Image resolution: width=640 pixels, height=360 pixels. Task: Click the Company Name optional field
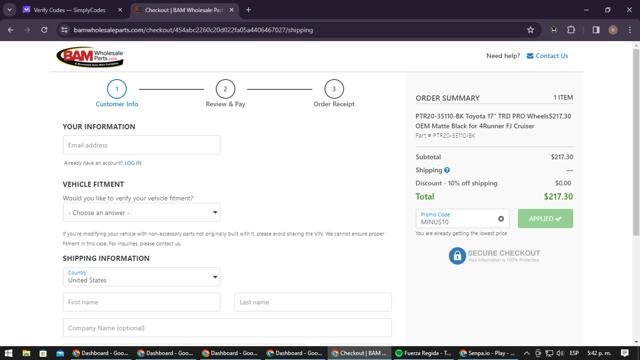(x=227, y=328)
